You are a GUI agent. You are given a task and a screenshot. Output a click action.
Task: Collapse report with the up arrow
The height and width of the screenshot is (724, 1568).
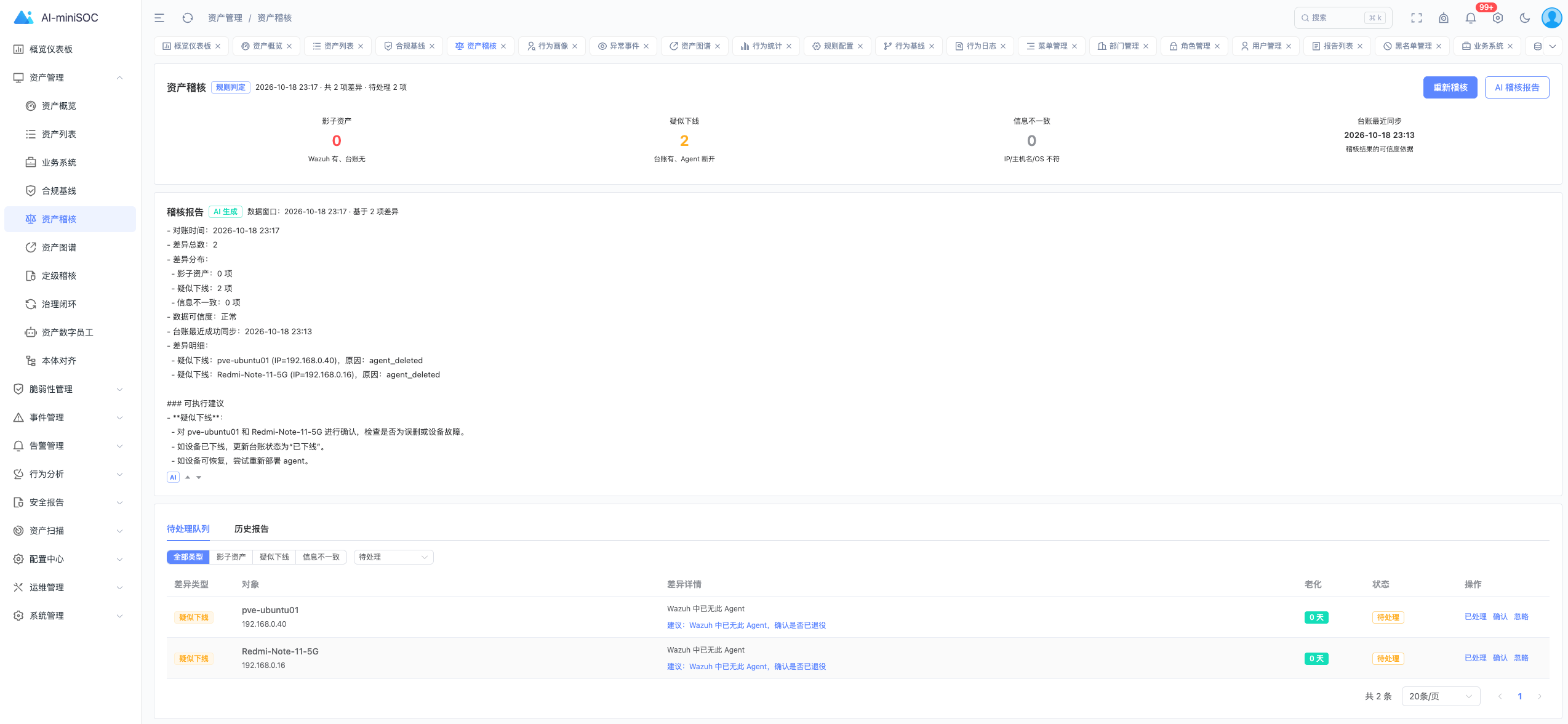pos(188,477)
